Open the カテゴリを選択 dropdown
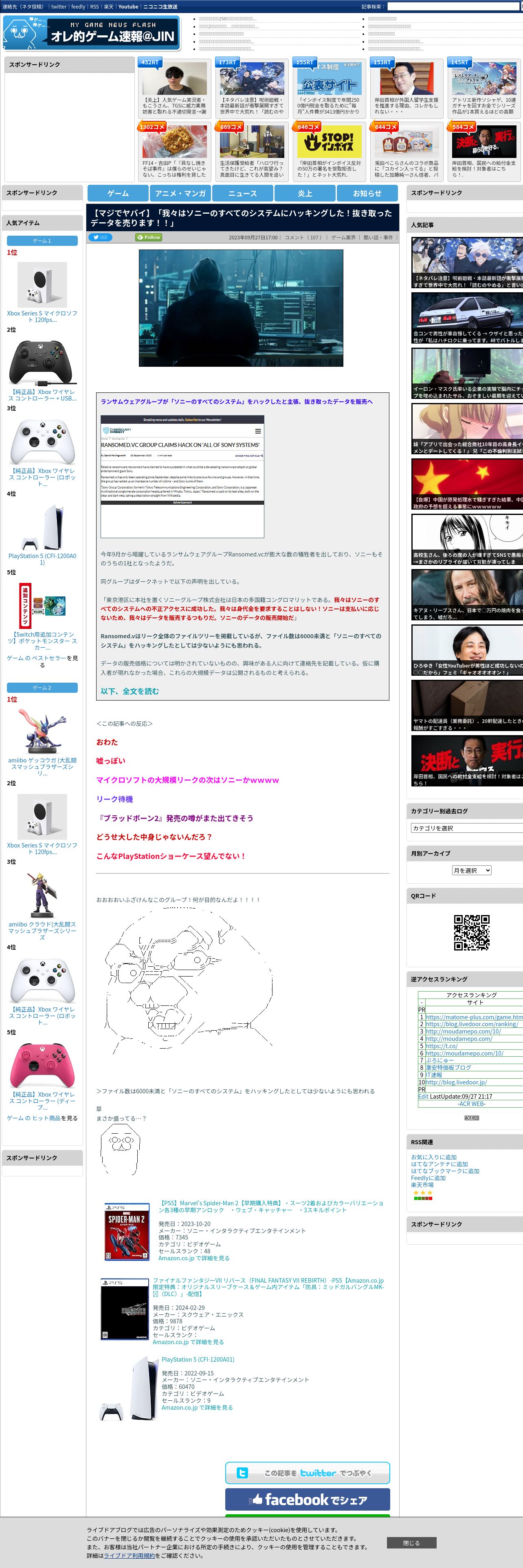Screen dimensions: 523x1568 [466, 828]
